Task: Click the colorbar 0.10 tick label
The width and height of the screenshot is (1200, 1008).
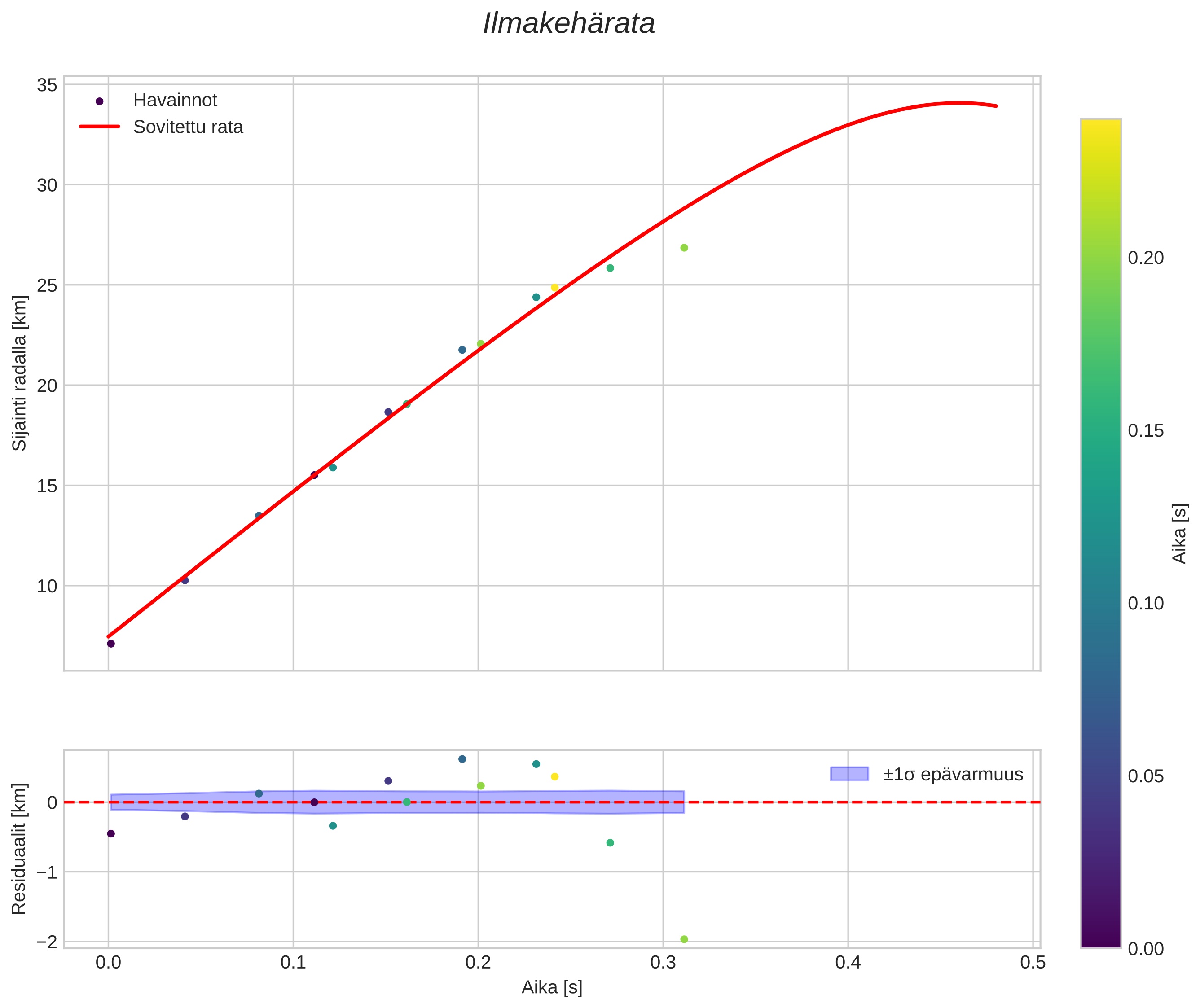Action: point(1146,604)
